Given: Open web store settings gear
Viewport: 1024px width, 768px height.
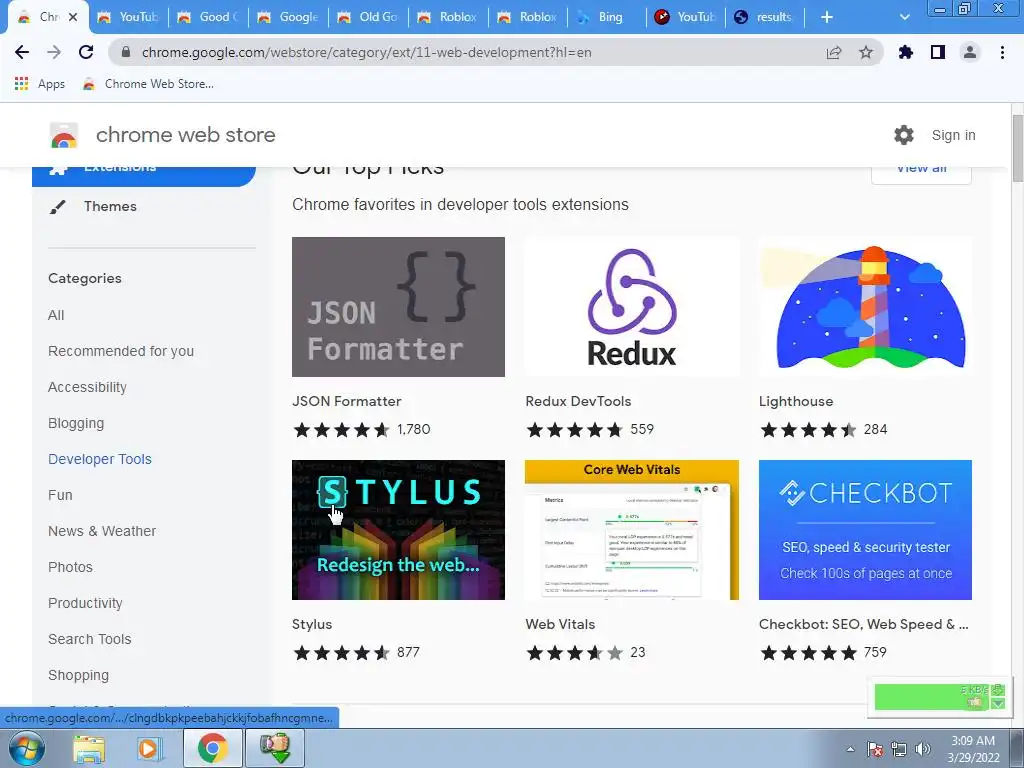Looking at the screenshot, I should [904, 135].
